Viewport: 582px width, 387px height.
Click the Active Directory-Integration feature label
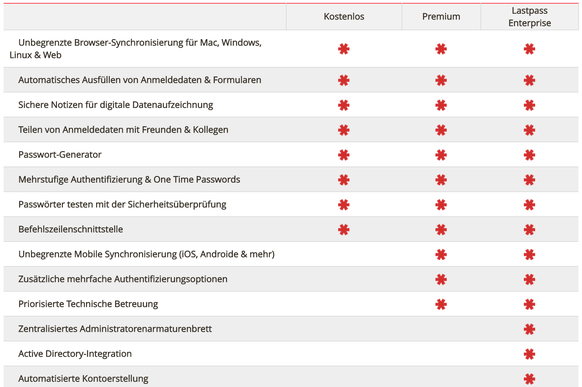click(75, 354)
